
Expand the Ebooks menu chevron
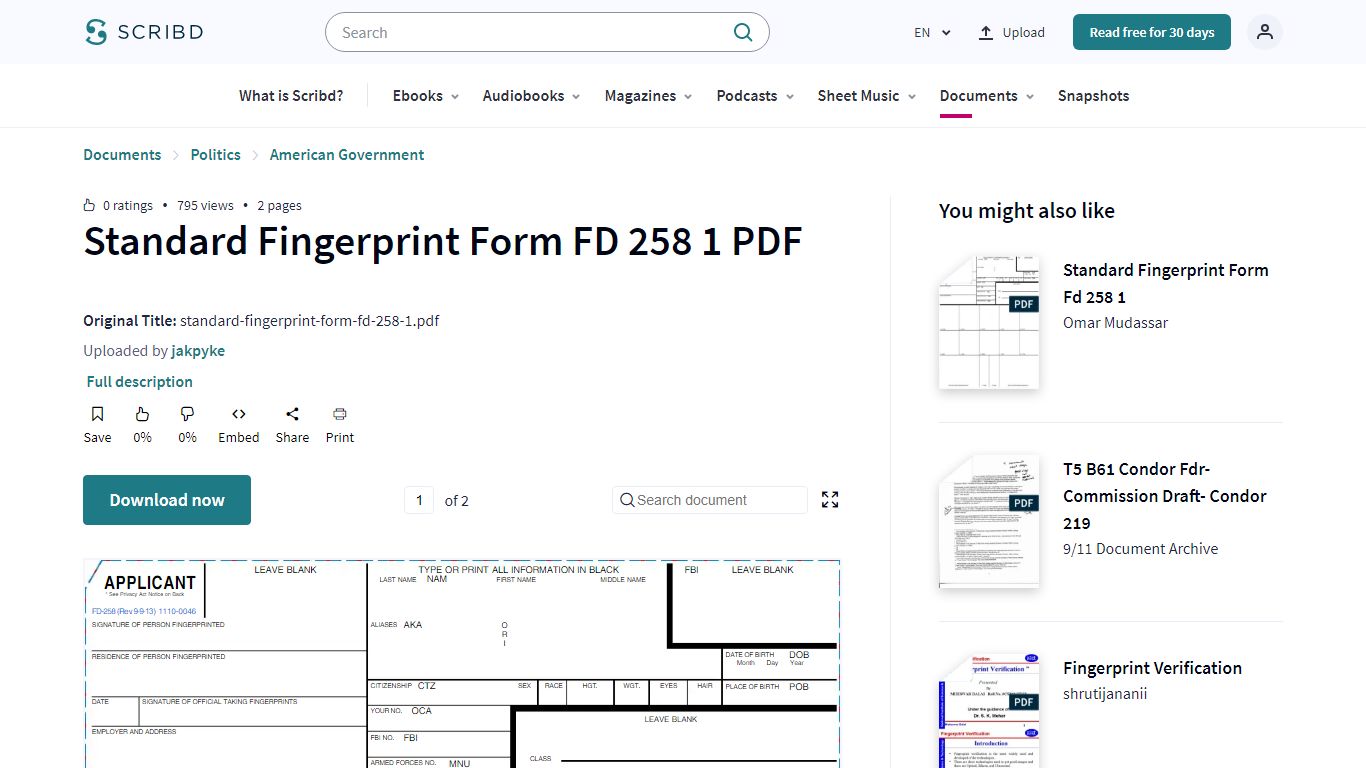[455, 96]
